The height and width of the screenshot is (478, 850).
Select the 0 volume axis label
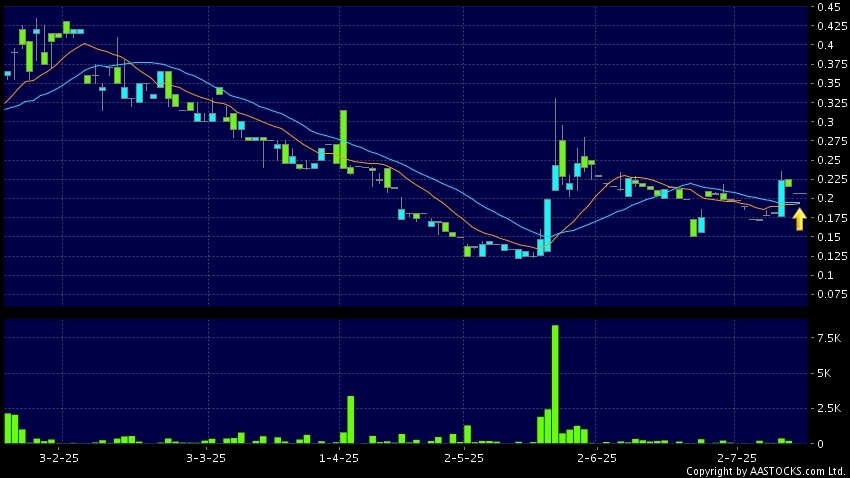820,444
